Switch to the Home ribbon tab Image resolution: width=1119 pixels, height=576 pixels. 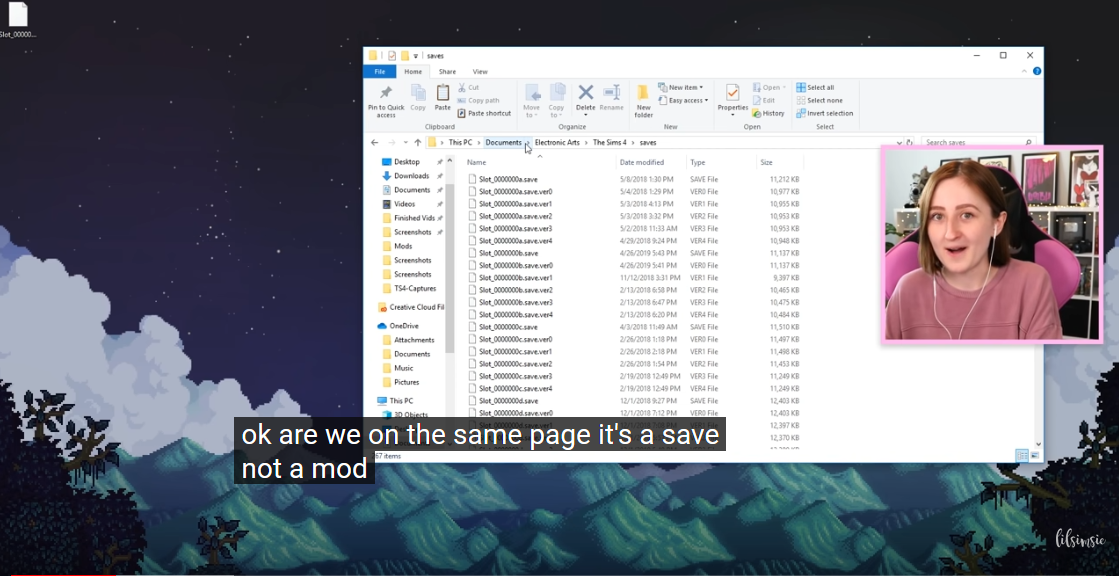coord(413,71)
